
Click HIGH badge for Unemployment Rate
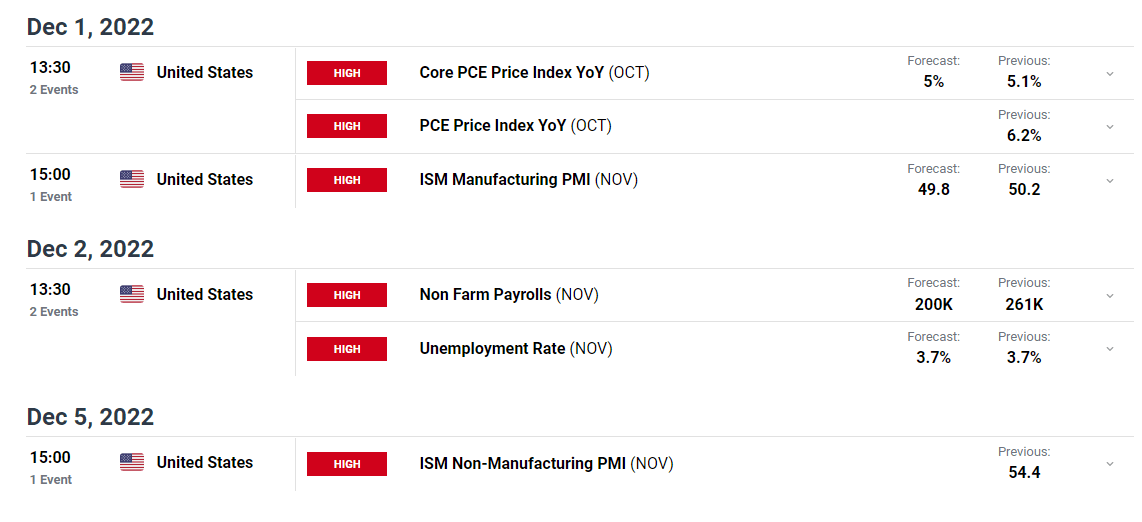(347, 349)
